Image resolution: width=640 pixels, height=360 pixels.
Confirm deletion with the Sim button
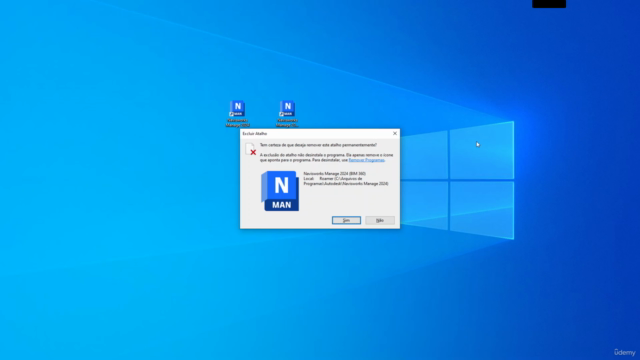coord(346,220)
